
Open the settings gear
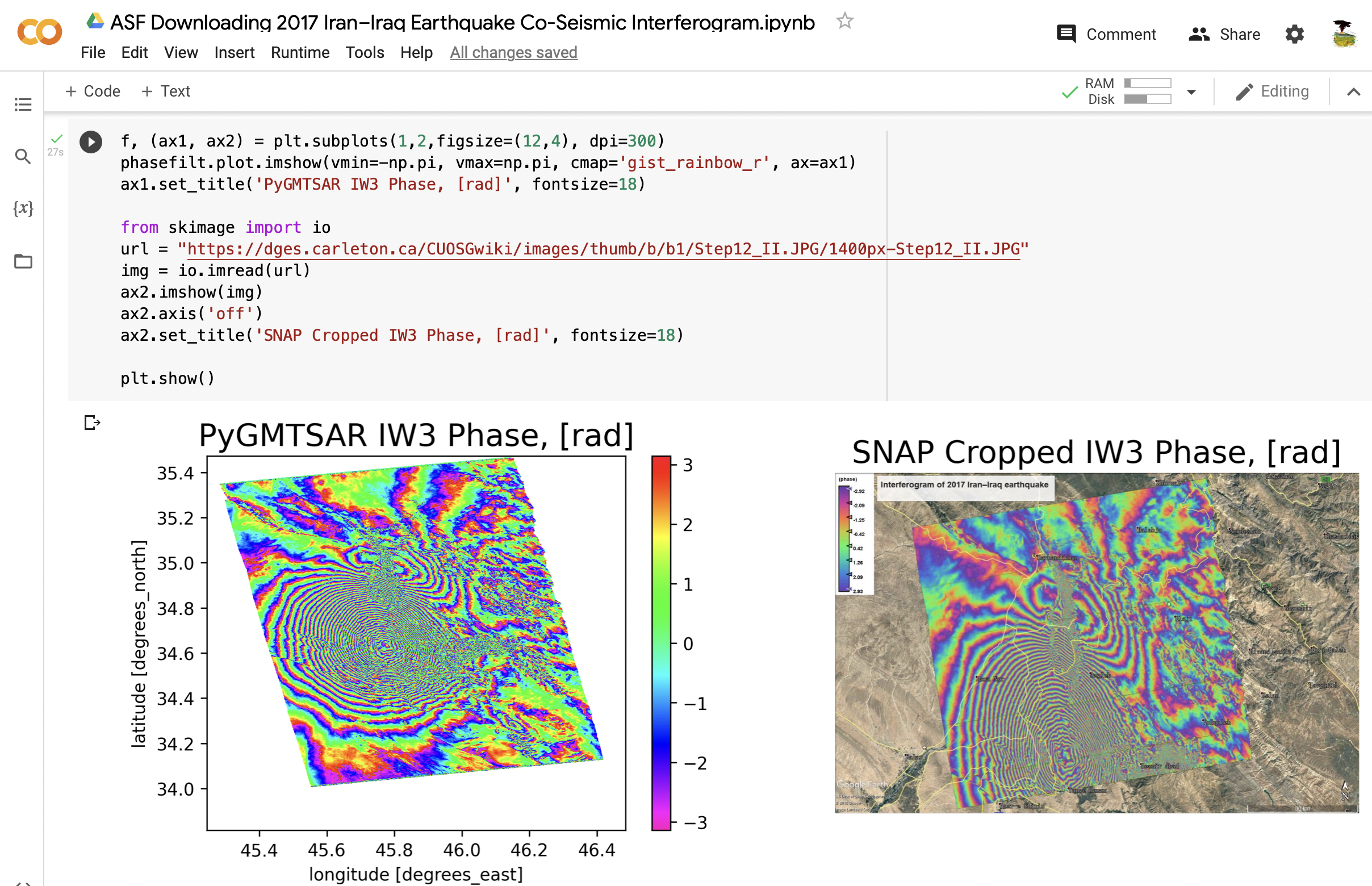1294,35
